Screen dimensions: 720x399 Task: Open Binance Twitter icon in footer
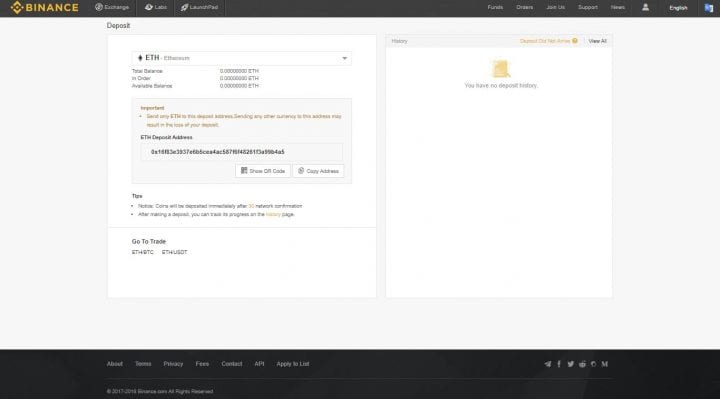pyautogui.click(x=570, y=364)
